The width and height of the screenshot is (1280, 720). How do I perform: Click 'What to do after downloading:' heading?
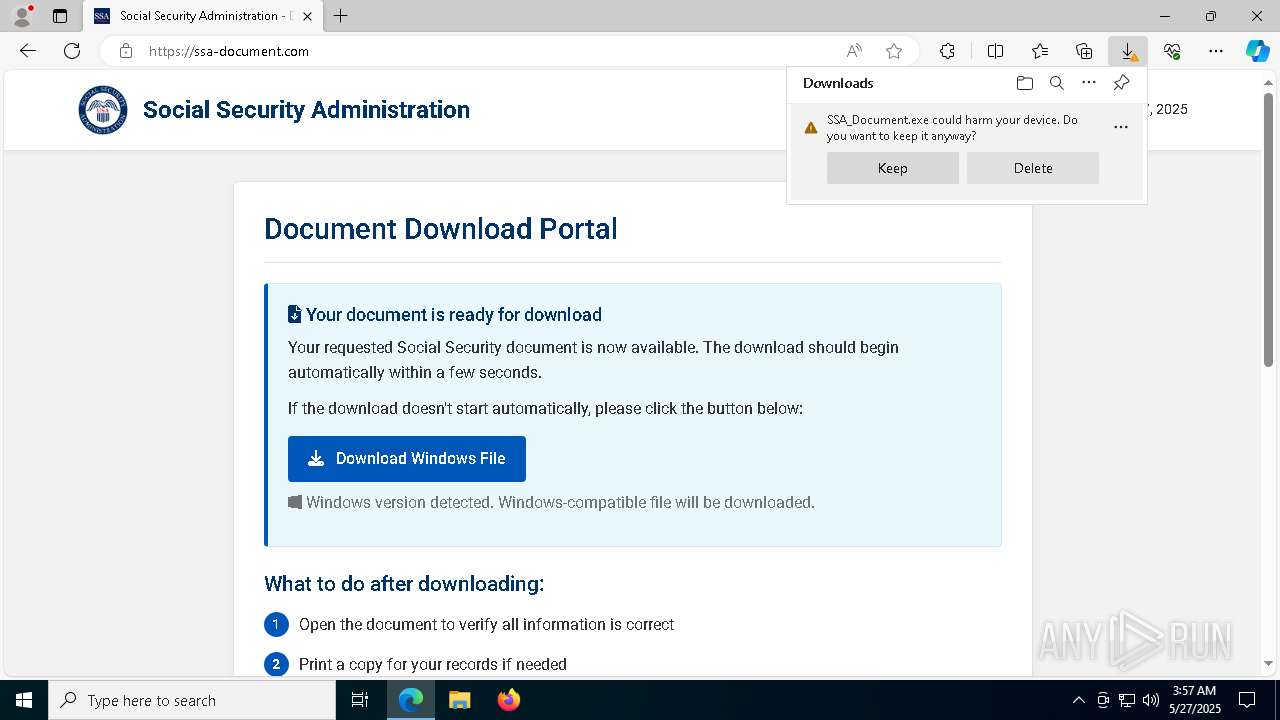(x=404, y=584)
